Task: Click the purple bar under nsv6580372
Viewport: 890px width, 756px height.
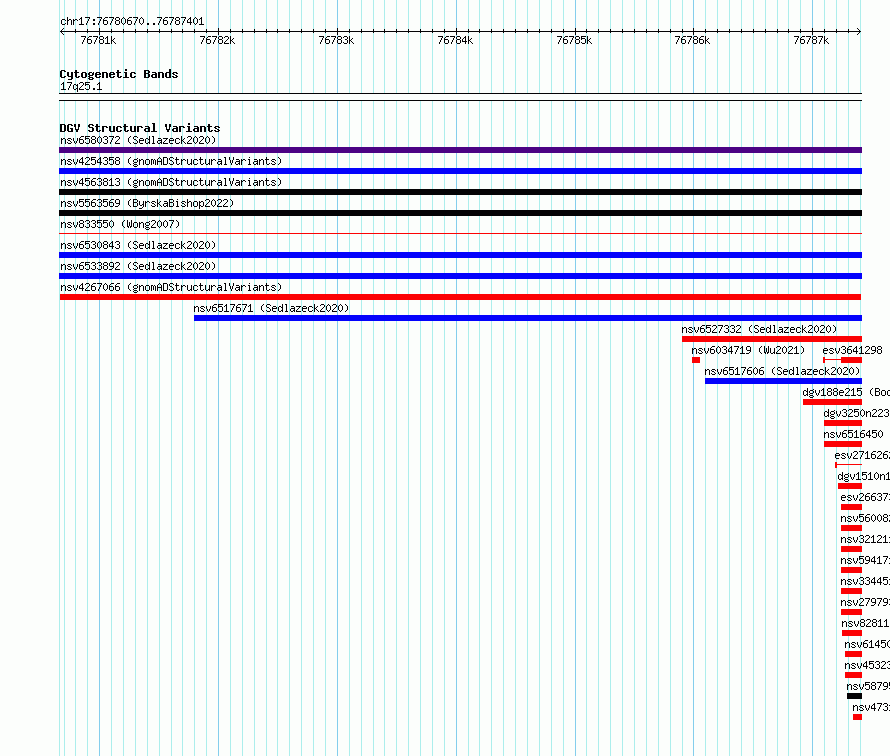Action: click(460, 150)
